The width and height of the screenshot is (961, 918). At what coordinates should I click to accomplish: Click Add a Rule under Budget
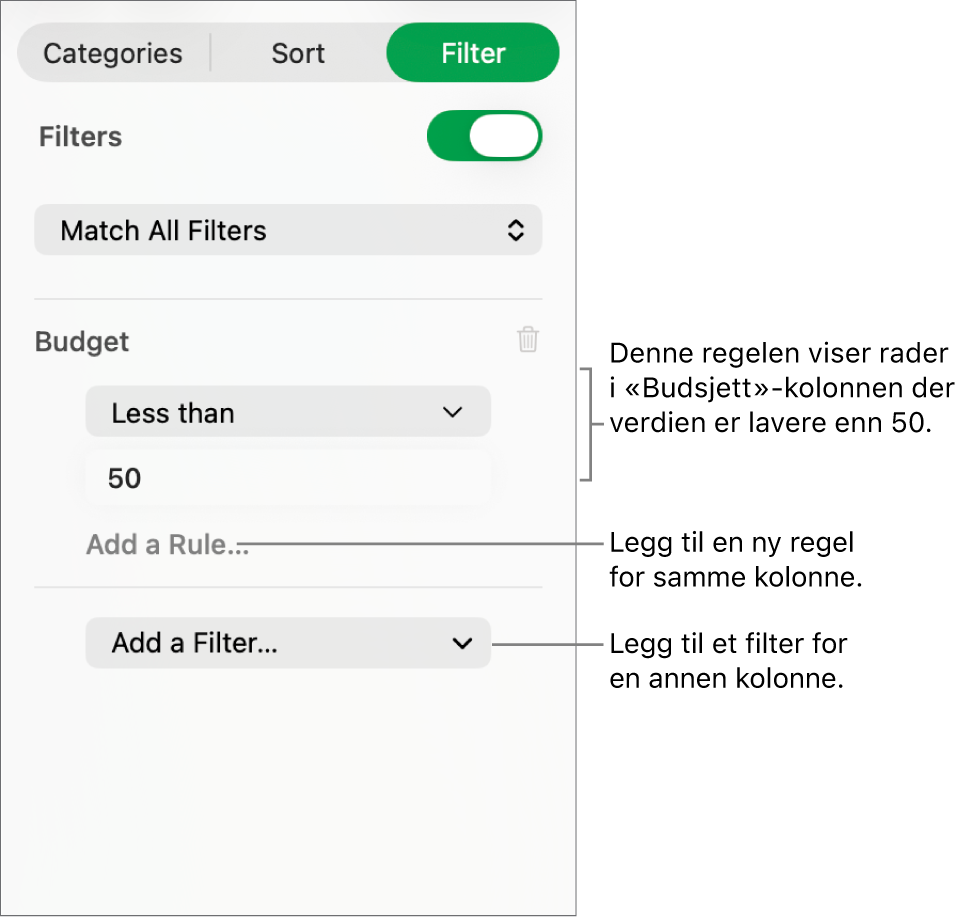[167, 545]
